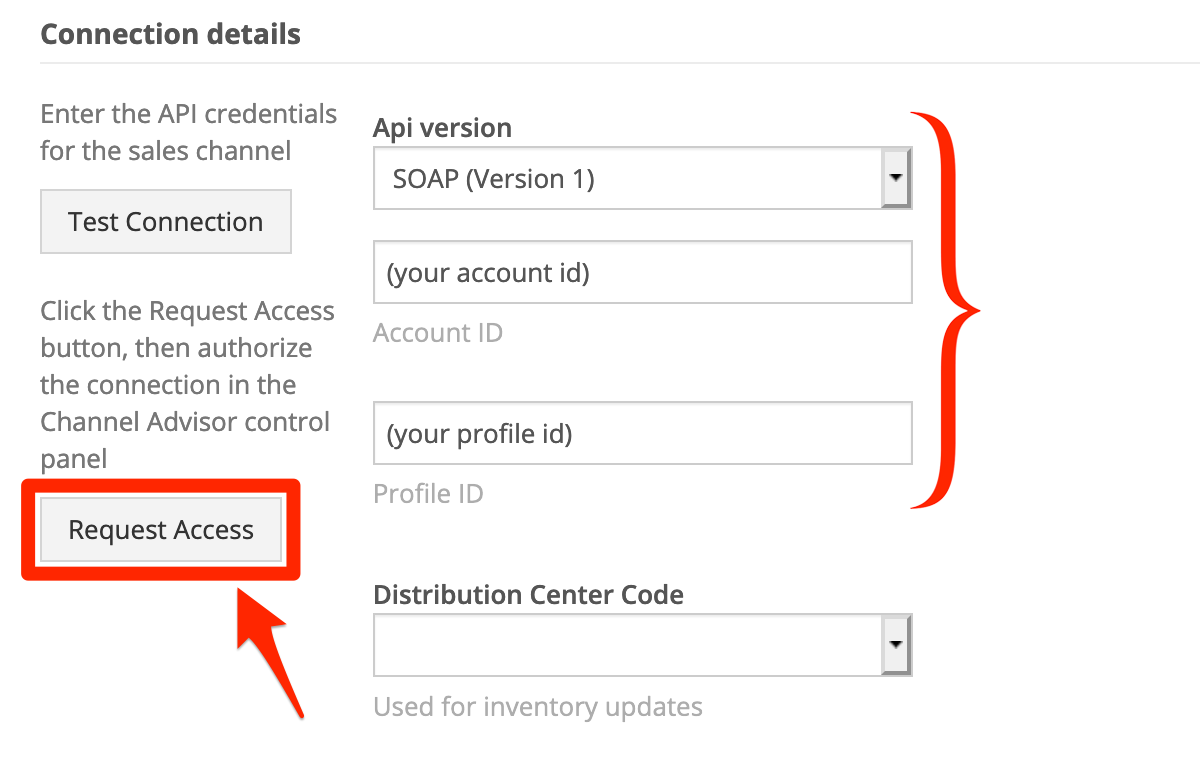This screenshot has height=768, width=1200.
Task: Click the 'Enter the API credentials' instruction text
Action: pyautogui.click(x=189, y=132)
